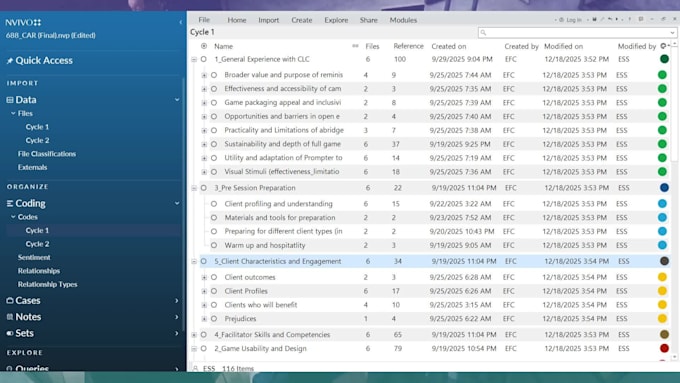Click the code circle icon for Warm up and hospitatlity
The width and height of the screenshot is (680, 383).
point(214,245)
